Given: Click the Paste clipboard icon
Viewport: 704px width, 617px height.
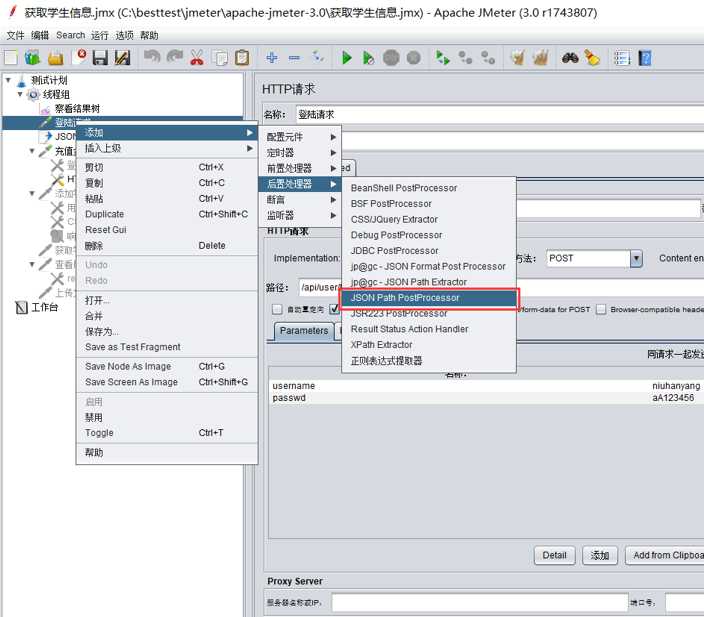Looking at the screenshot, I should (x=242, y=58).
